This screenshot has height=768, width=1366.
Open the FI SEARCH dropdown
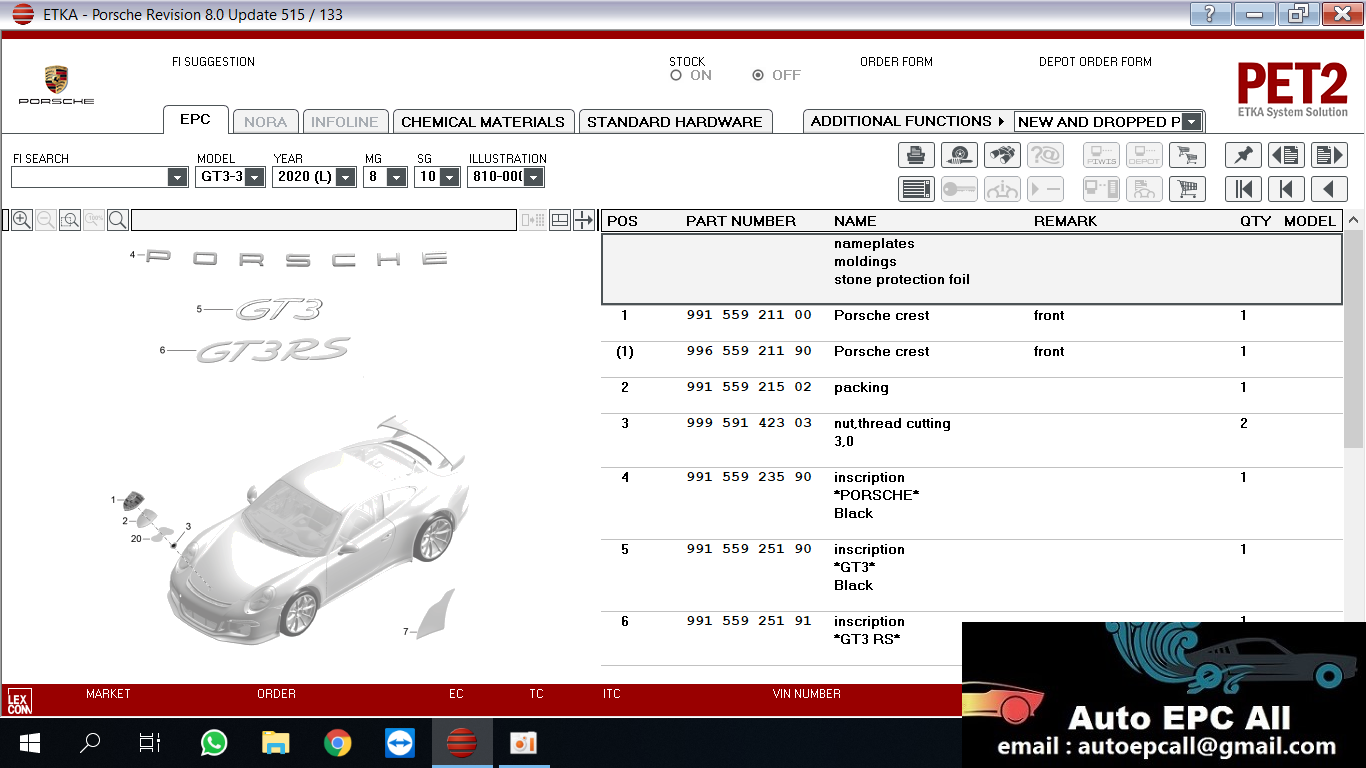(x=177, y=177)
